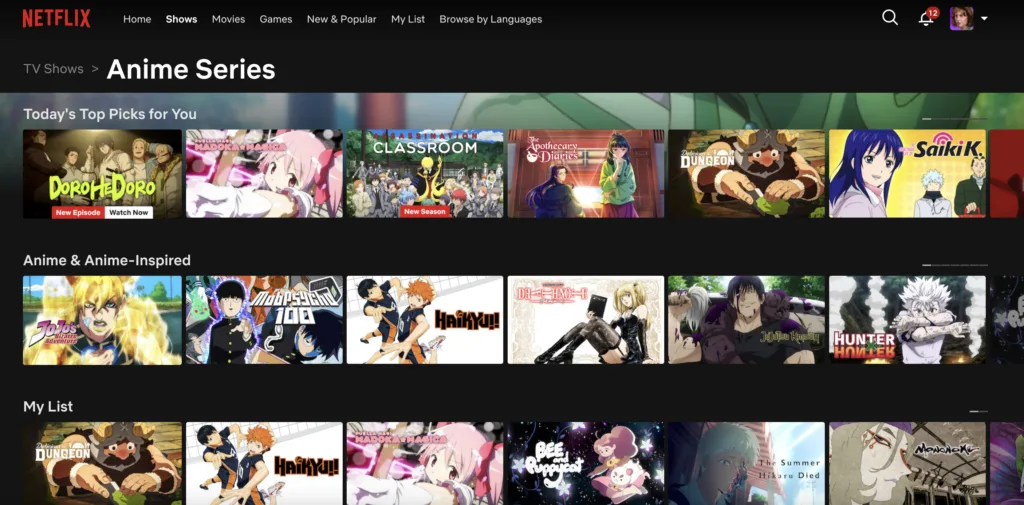Click the TV Shows breadcrumb link

coord(54,69)
